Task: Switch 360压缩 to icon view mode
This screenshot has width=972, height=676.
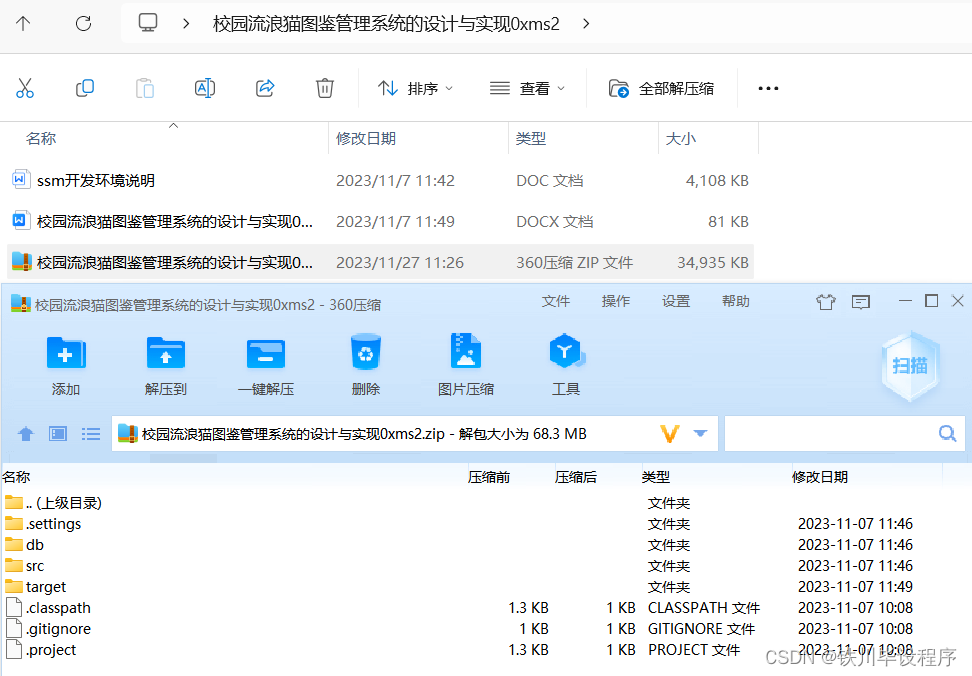Action: click(x=58, y=434)
